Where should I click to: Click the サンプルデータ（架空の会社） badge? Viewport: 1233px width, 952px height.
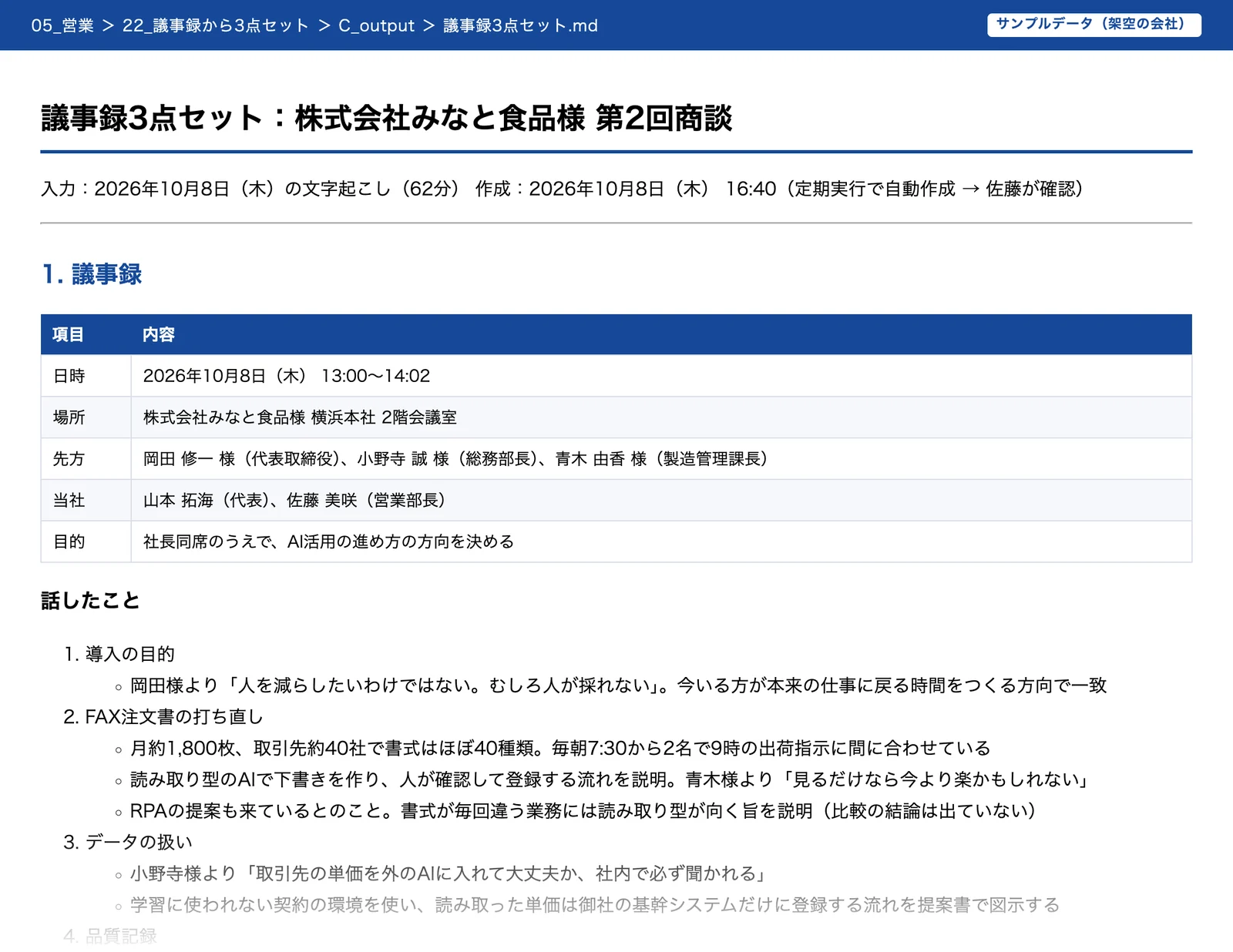point(1094,25)
